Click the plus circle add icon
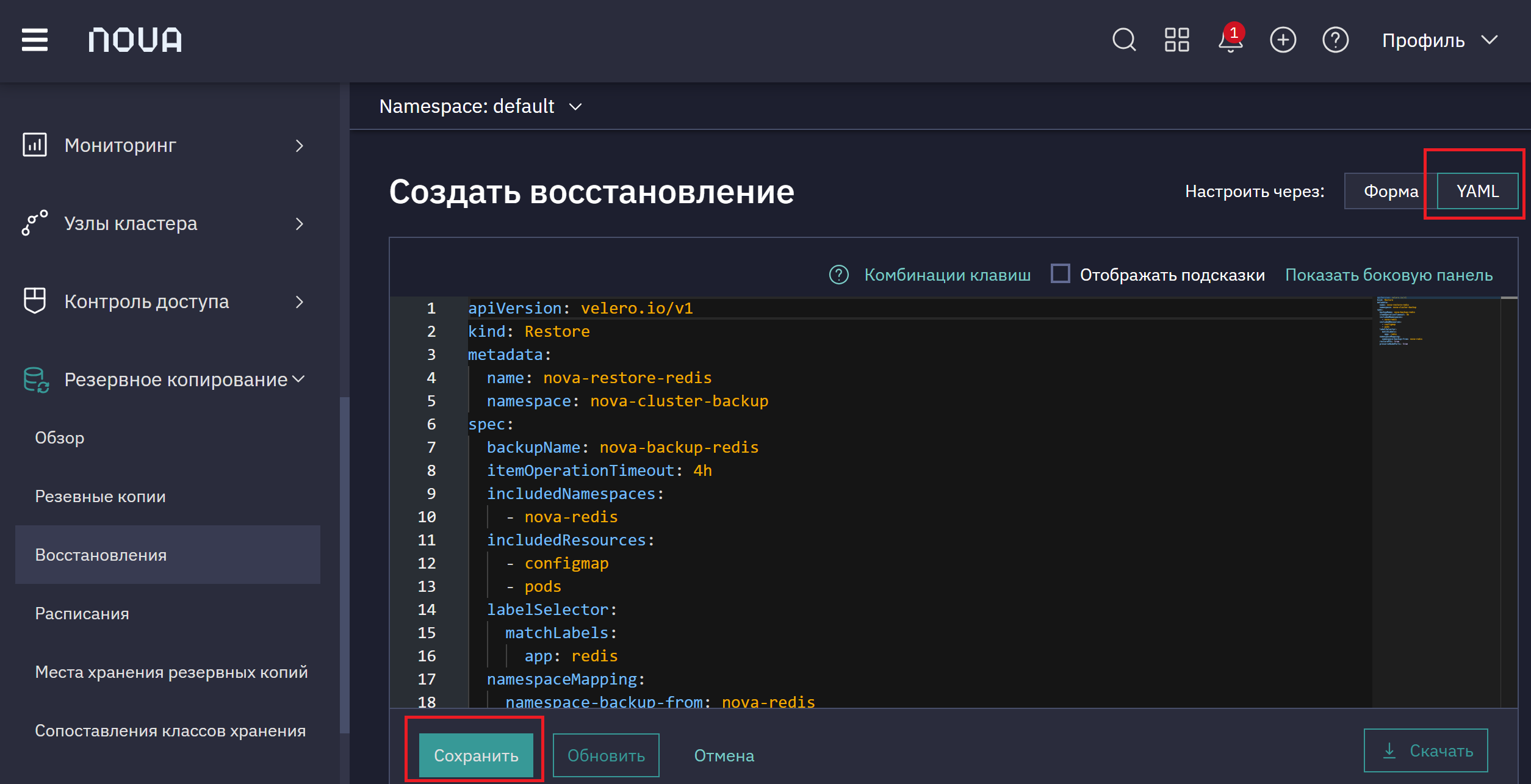 tap(1283, 40)
